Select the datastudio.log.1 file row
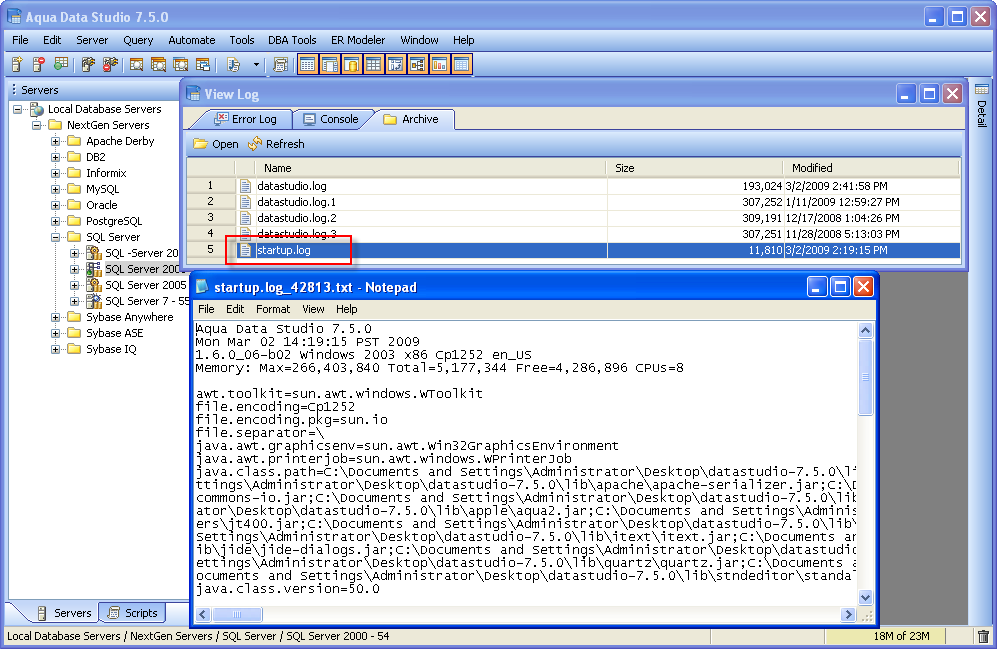The height and width of the screenshot is (649, 997). coord(573,202)
